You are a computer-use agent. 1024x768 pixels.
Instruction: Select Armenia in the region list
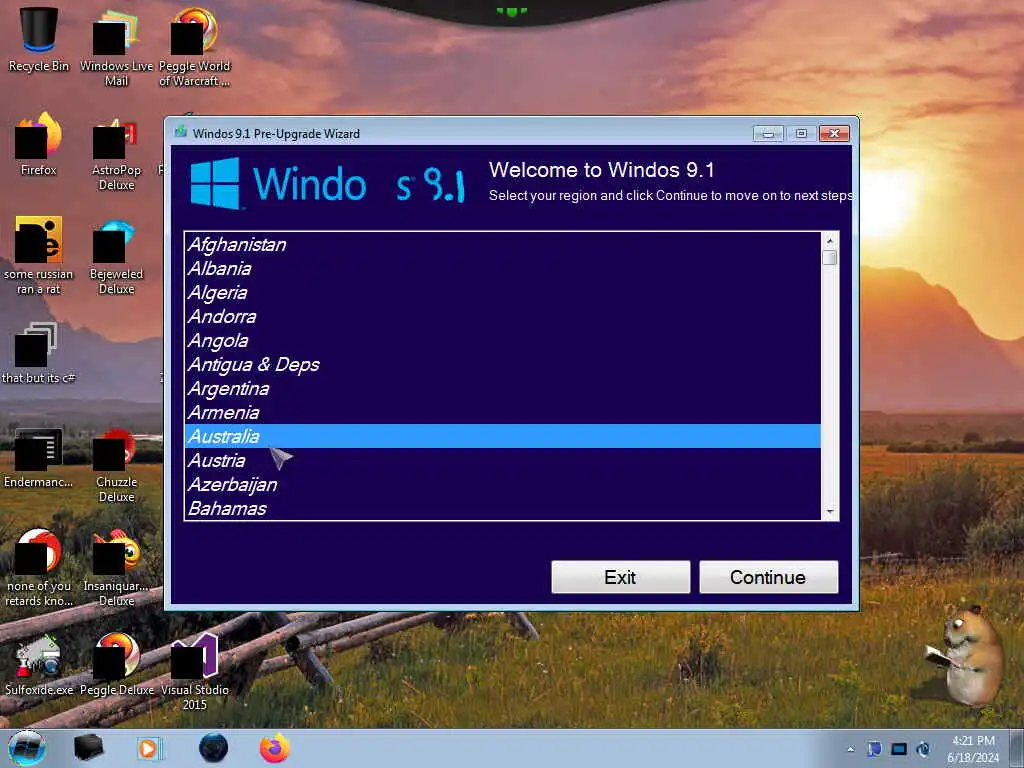click(503, 413)
